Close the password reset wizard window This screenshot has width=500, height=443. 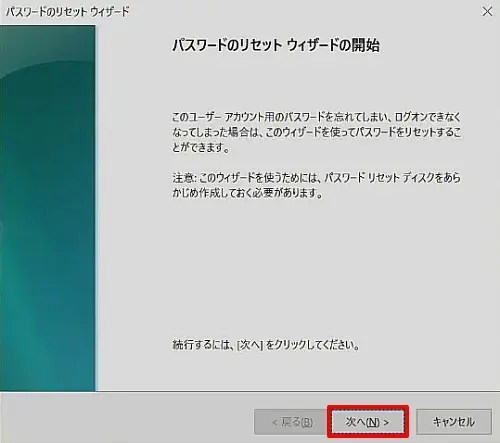coord(487,12)
